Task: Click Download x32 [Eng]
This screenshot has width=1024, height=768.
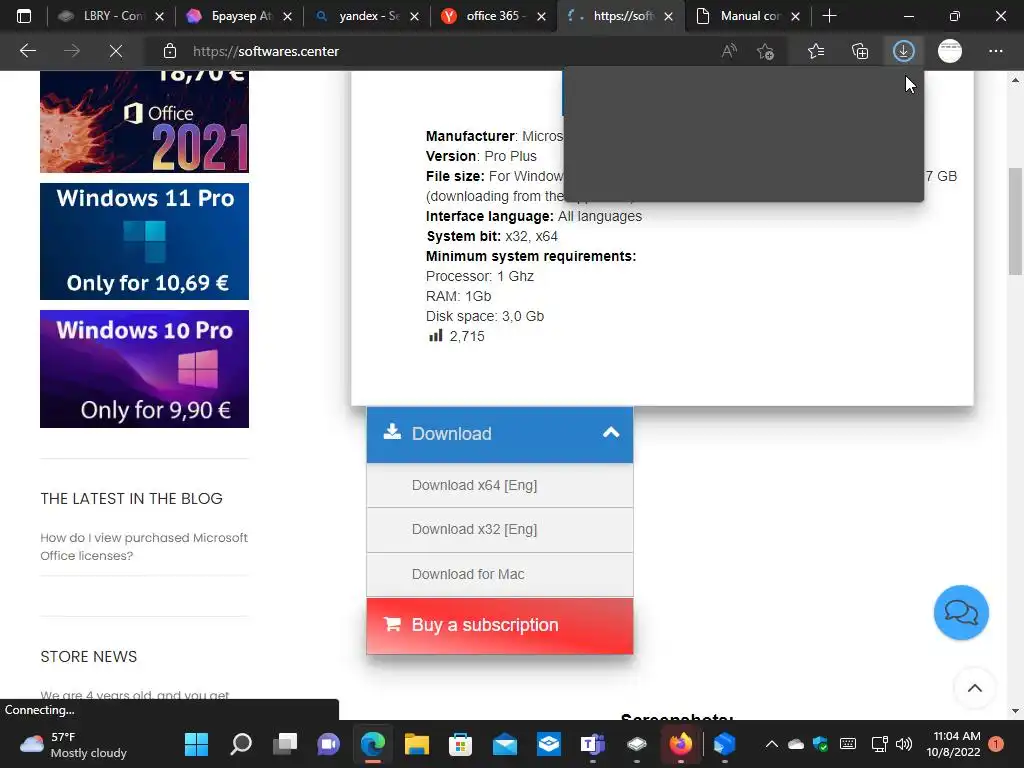Action: coord(500,530)
